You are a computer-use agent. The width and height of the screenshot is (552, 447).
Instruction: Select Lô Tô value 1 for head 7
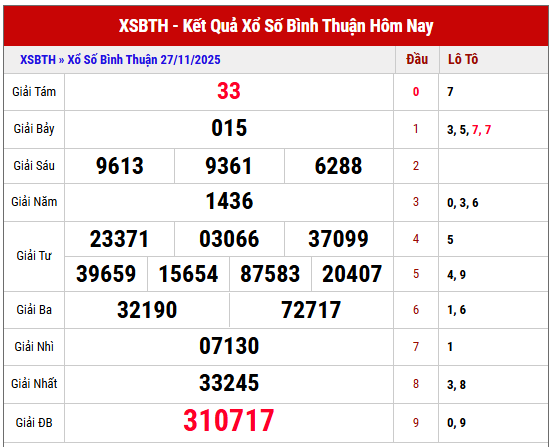click(450, 347)
